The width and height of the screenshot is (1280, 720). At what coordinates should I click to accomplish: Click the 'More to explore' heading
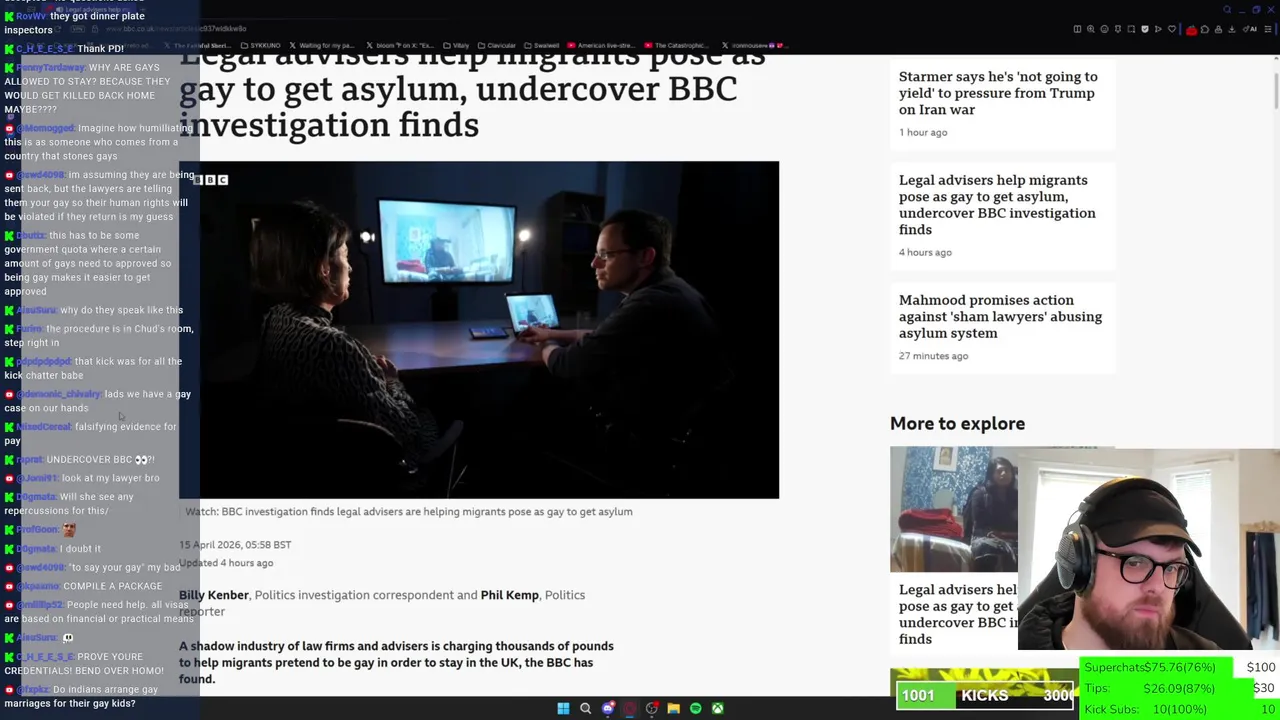[x=957, y=424]
